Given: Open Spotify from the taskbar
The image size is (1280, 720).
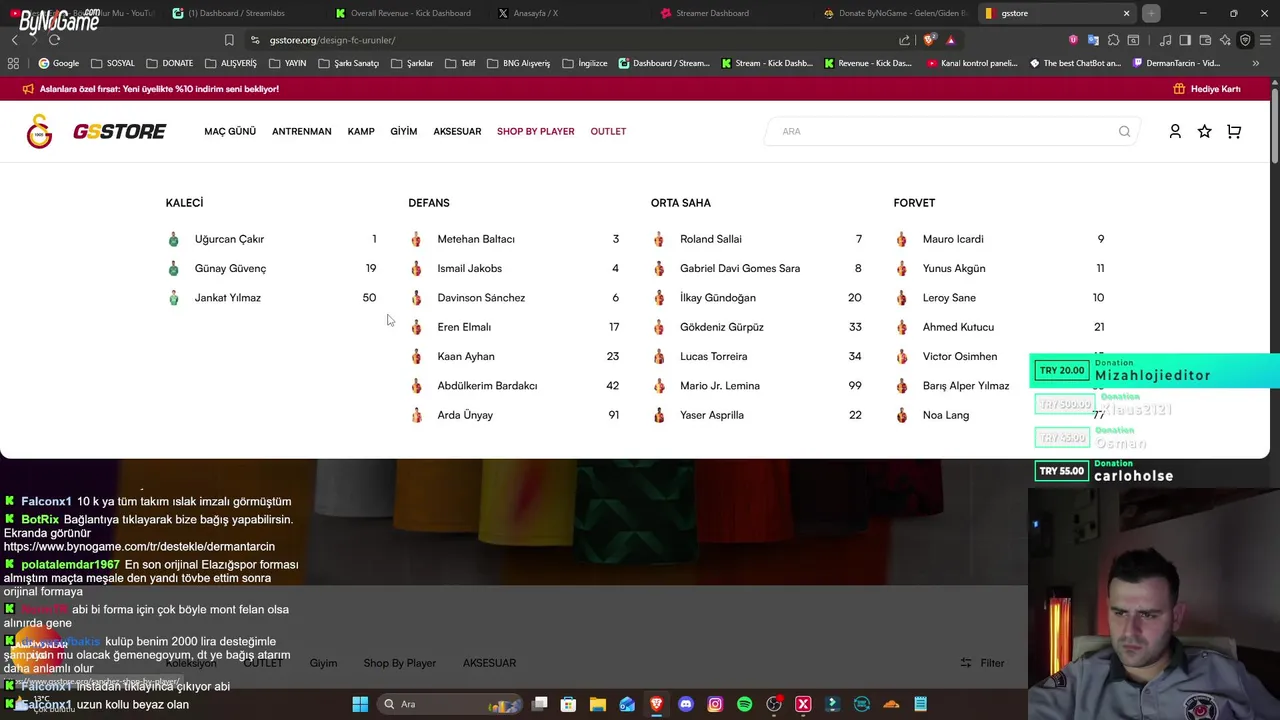Looking at the screenshot, I should (744, 704).
